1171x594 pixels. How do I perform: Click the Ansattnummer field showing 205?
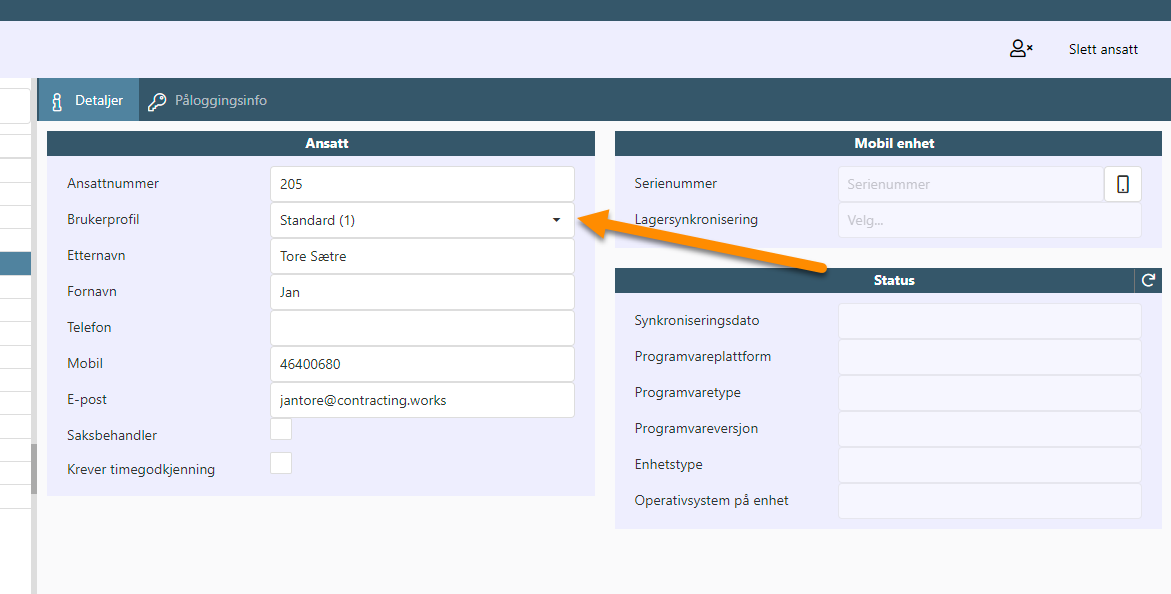click(422, 184)
